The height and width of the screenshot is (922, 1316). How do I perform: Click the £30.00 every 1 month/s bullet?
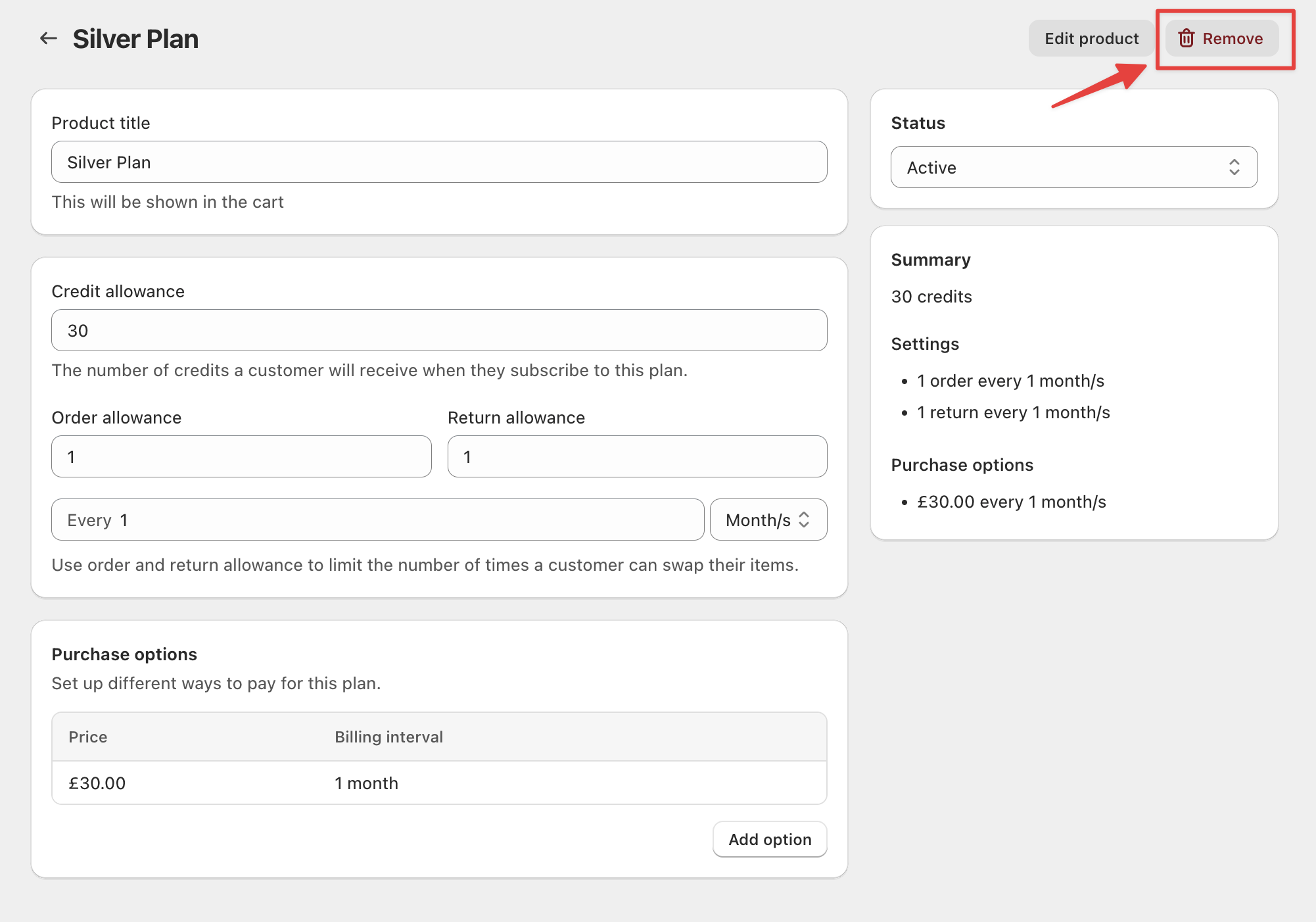coord(1012,501)
